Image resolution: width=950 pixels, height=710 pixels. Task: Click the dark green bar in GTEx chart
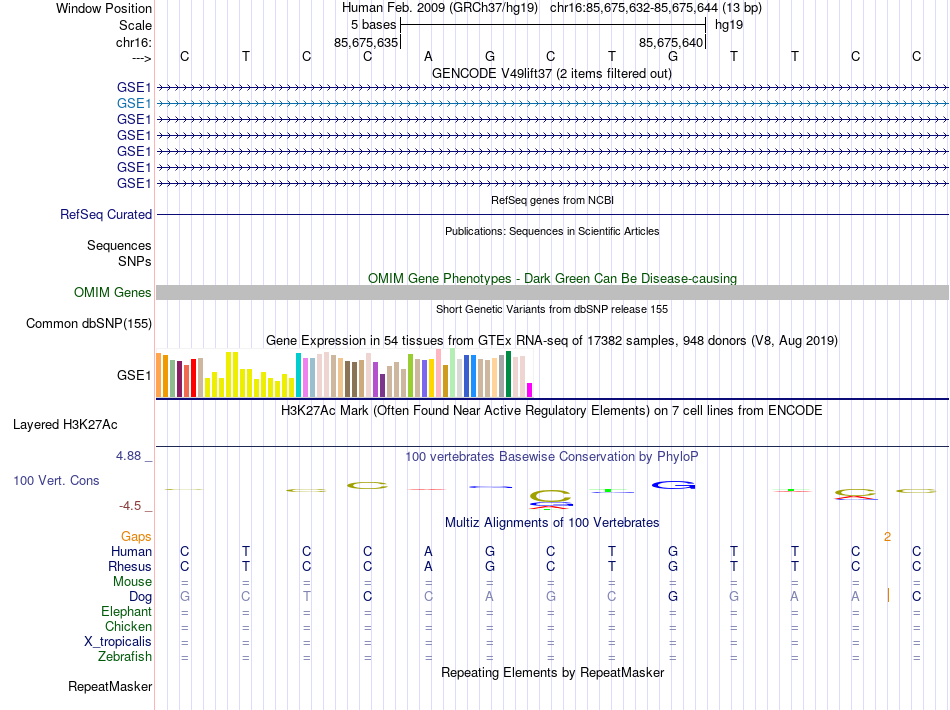coord(508,374)
